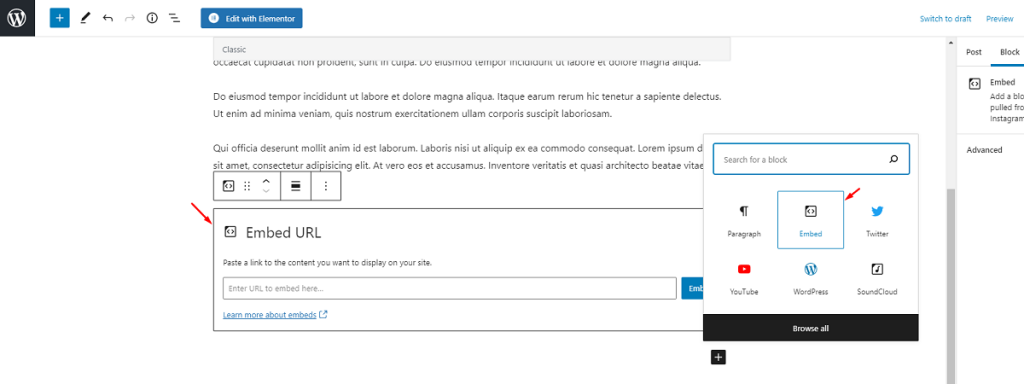Choose the Twitter block
Viewport: 1024px width, 384px height.
877,220
